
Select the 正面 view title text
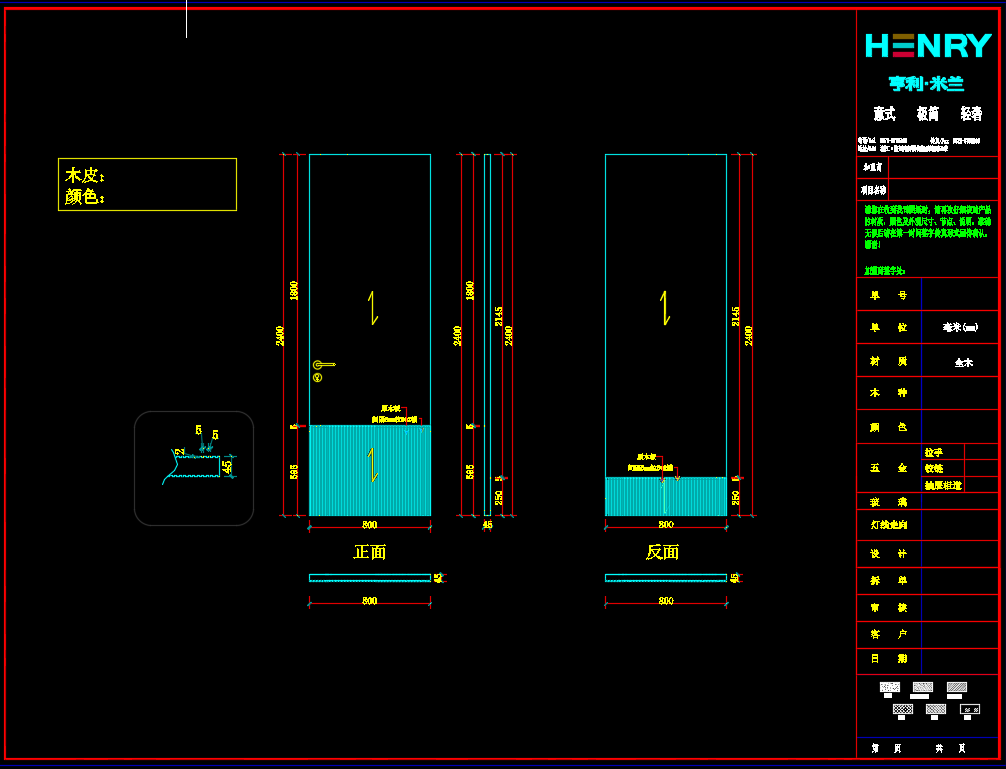coord(369,552)
